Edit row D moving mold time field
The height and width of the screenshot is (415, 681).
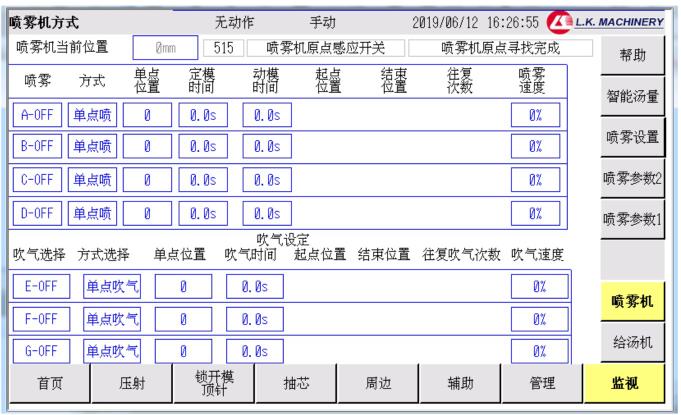point(267,213)
